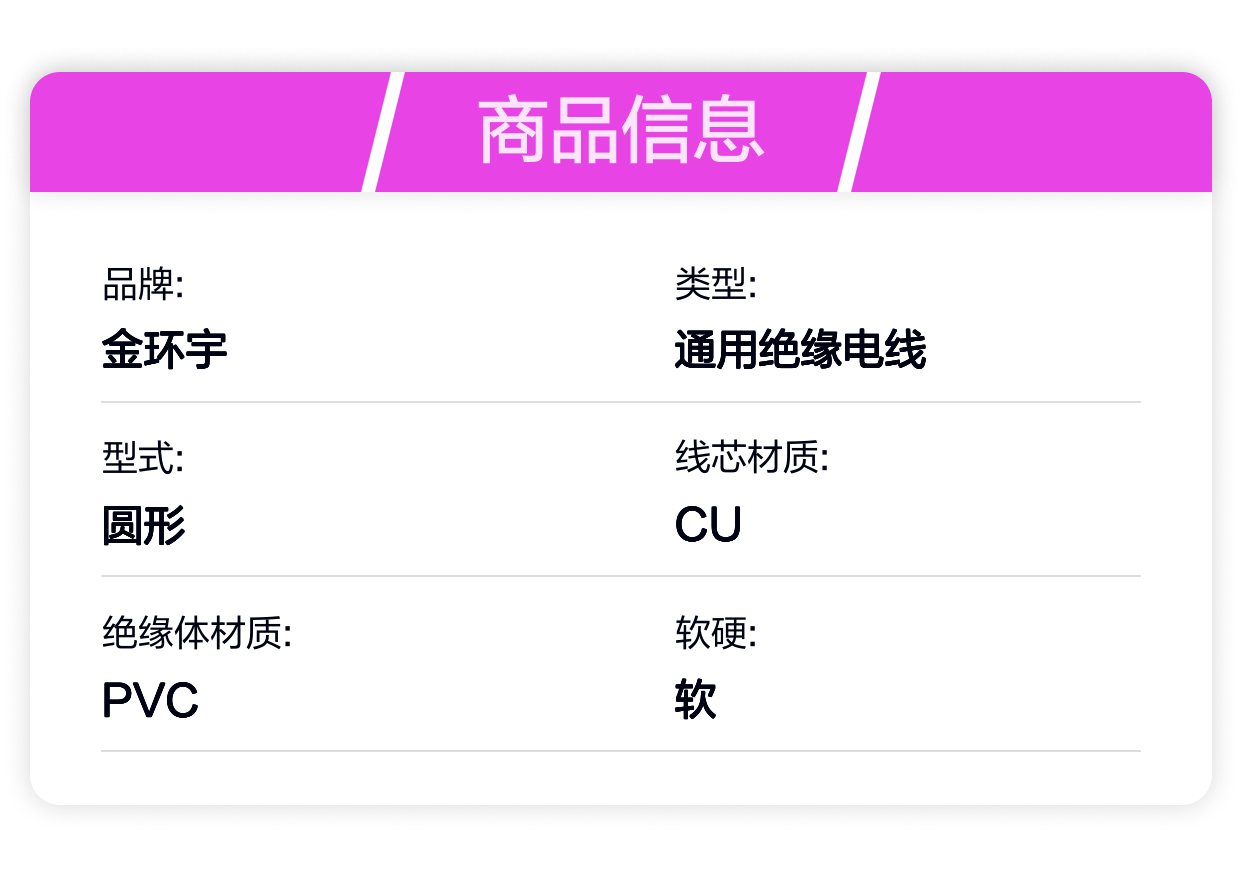Select the 品牌 label
1242x877 pixels.
143,285
